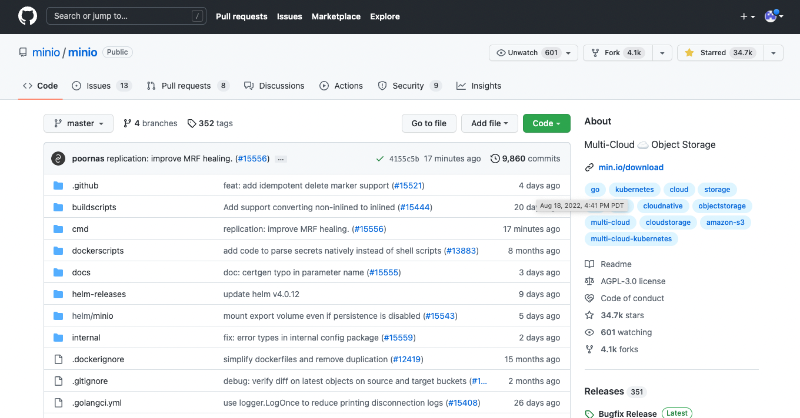Viewport: 800px width, 418px height.
Task: Click the repository icon before minio/minio
Action: coord(23,52)
